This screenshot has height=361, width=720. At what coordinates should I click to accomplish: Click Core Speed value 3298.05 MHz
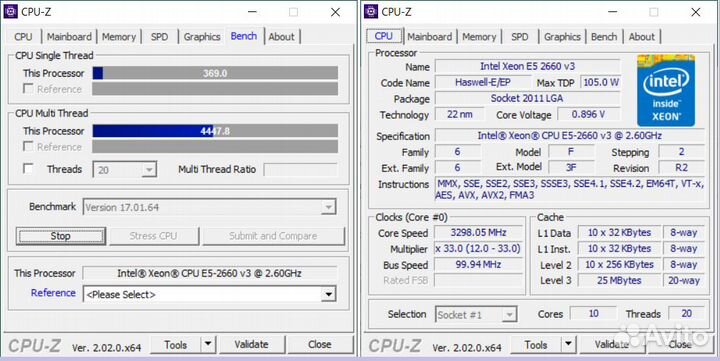(x=478, y=232)
